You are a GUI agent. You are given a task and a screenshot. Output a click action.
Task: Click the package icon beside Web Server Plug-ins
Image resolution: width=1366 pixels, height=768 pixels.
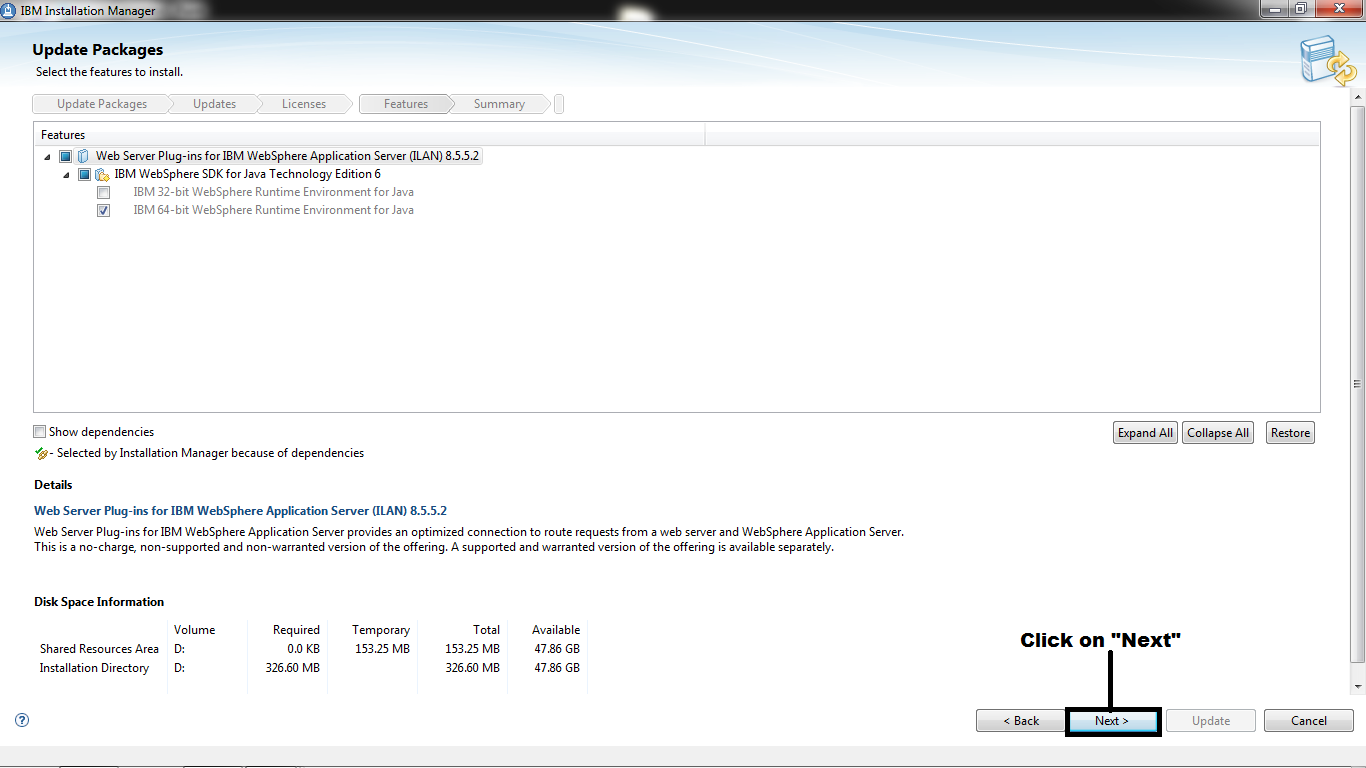[x=84, y=156]
